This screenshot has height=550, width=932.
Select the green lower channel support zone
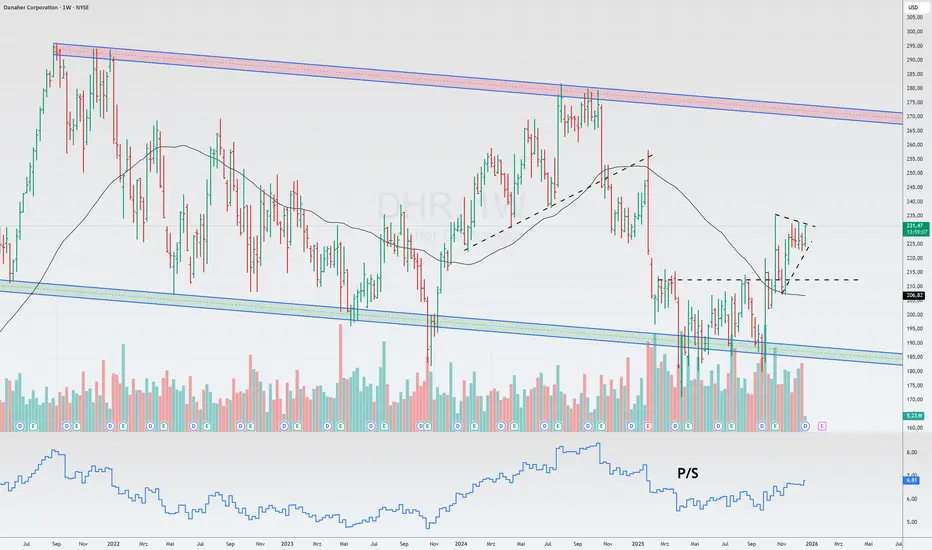452,322
